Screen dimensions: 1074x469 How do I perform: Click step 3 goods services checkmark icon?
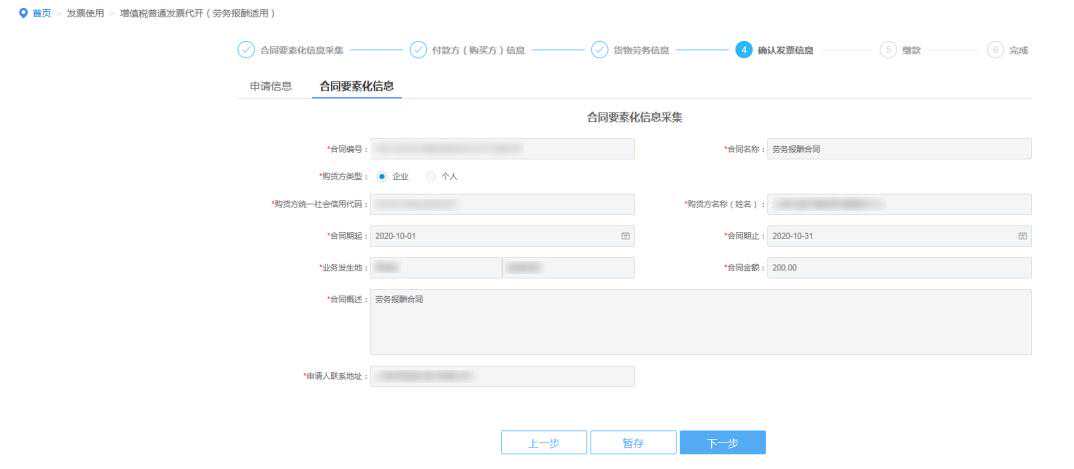598,50
